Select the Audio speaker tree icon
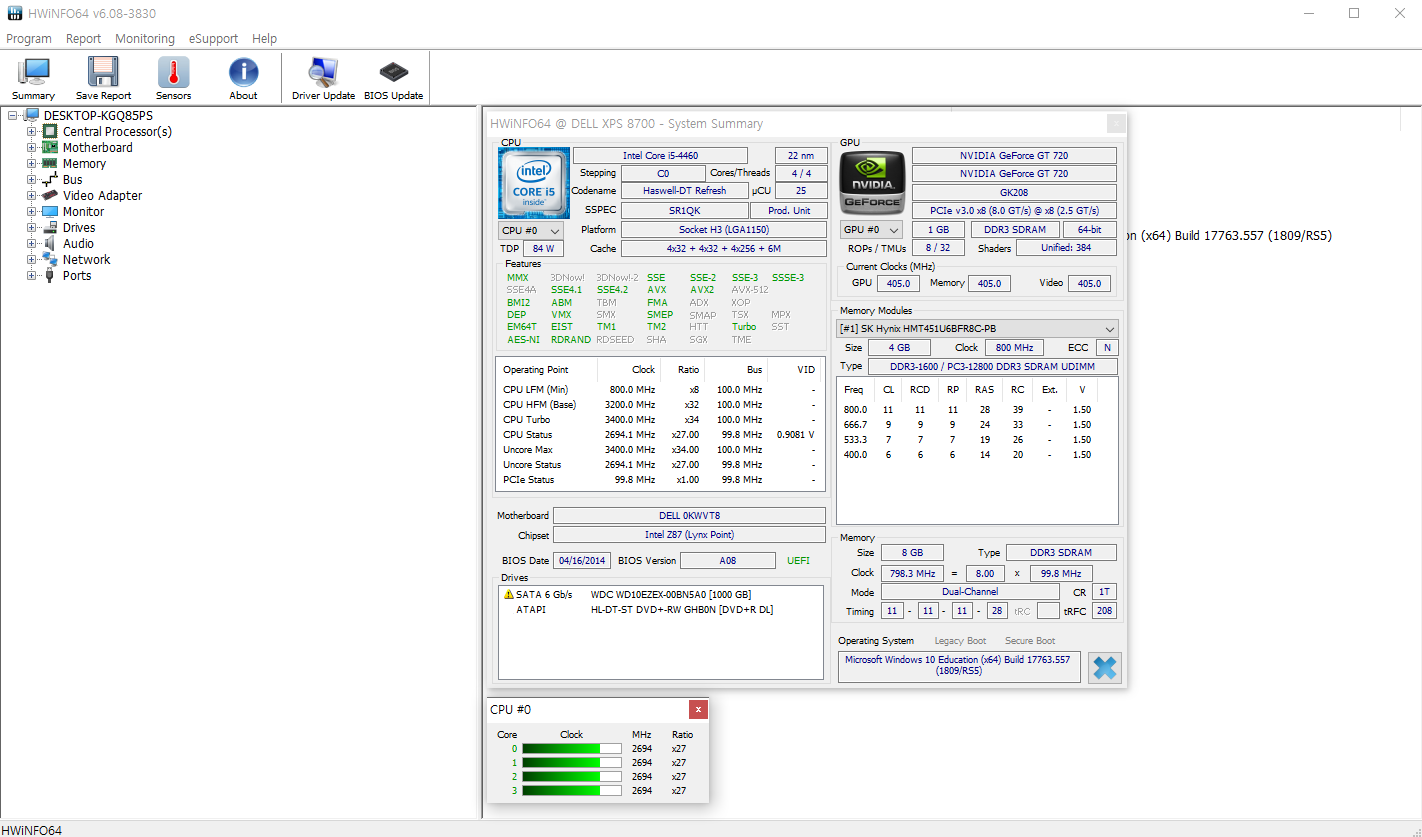The image size is (1422, 837). coord(50,243)
